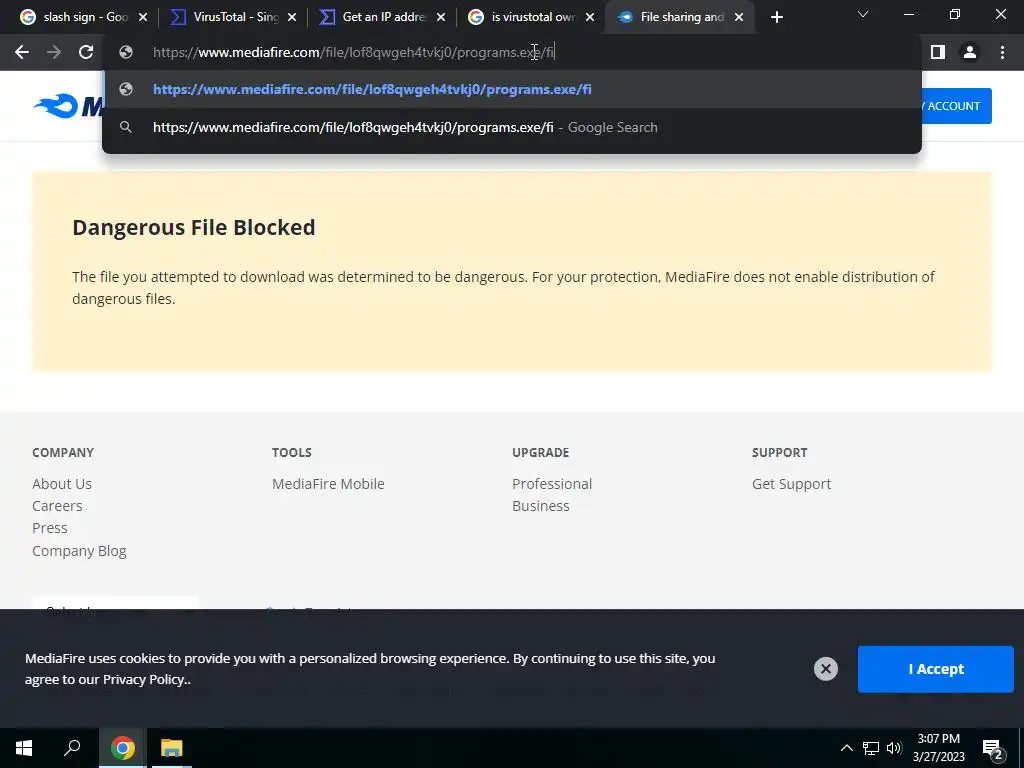Click the globe icon in address bar
The width and height of the screenshot is (1024, 768).
point(126,52)
